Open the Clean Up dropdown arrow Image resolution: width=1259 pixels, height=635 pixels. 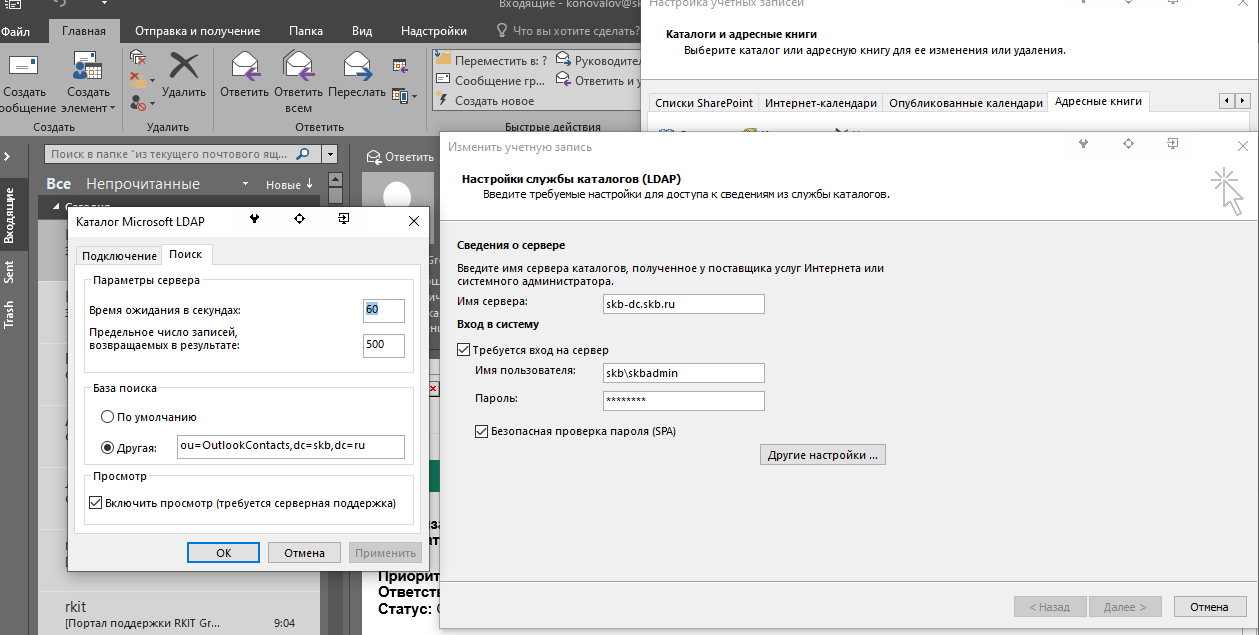(x=151, y=80)
